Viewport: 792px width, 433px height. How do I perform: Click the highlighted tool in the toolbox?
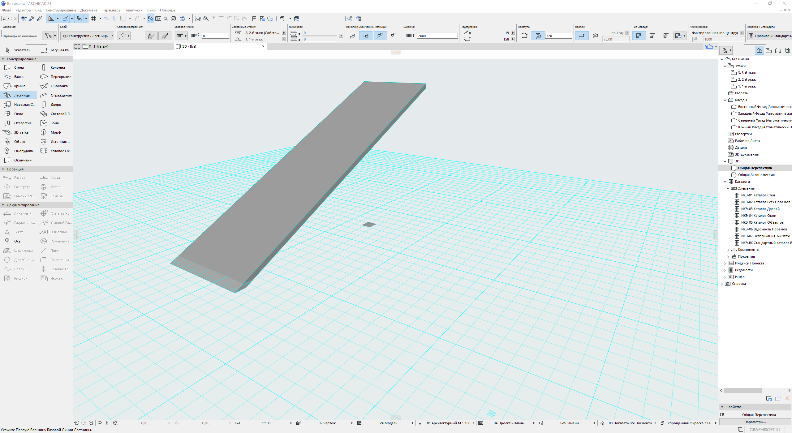click(x=18, y=95)
